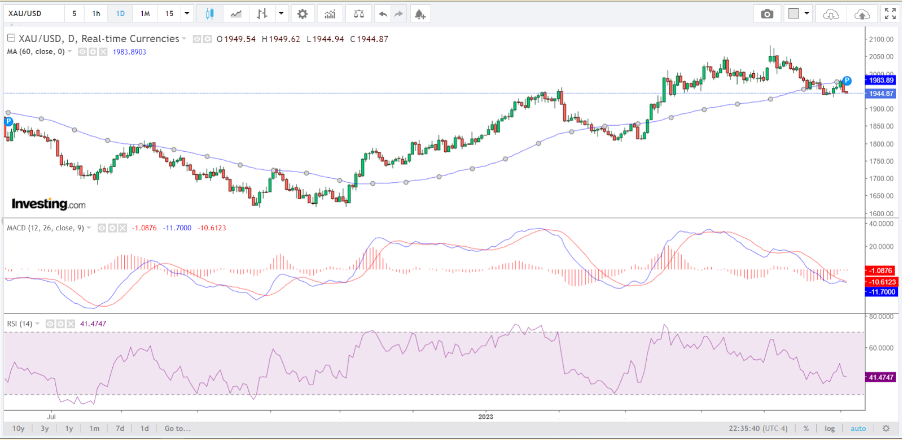Select the 1h timeframe
This screenshot has width=902, height=440.
click(x=96, y=14)
